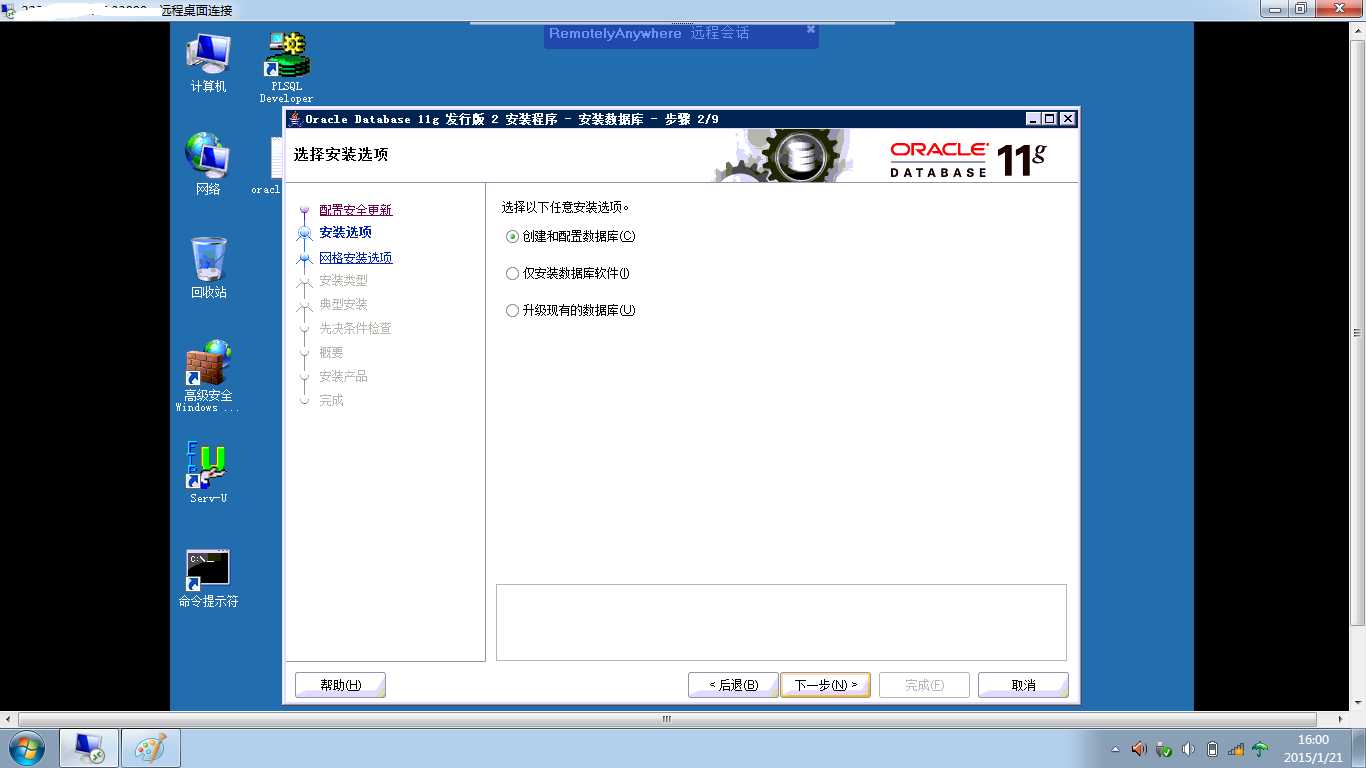The width and height of the screenshot is (1366, 768).
Task: Click remote desktop scrollbar right arrow
Action: [x=1342, y=719]
